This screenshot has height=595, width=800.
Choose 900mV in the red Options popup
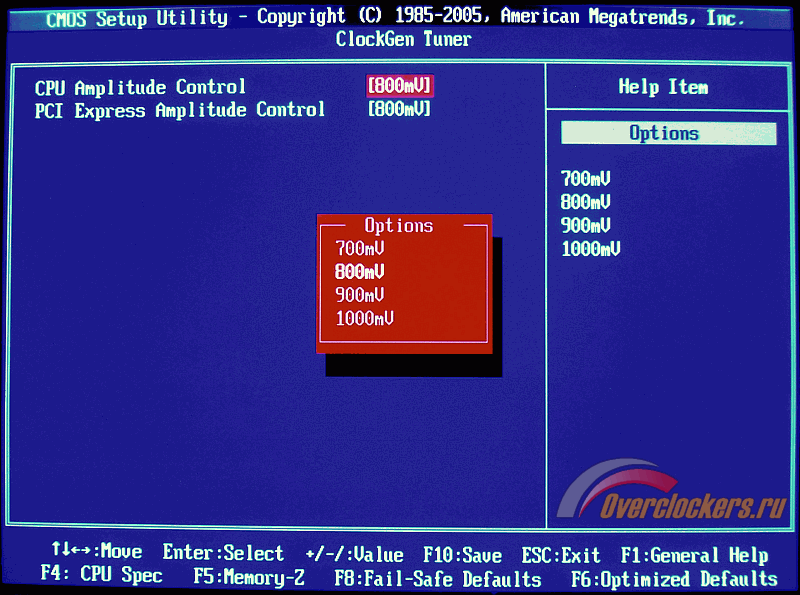(x=360, y=295)
